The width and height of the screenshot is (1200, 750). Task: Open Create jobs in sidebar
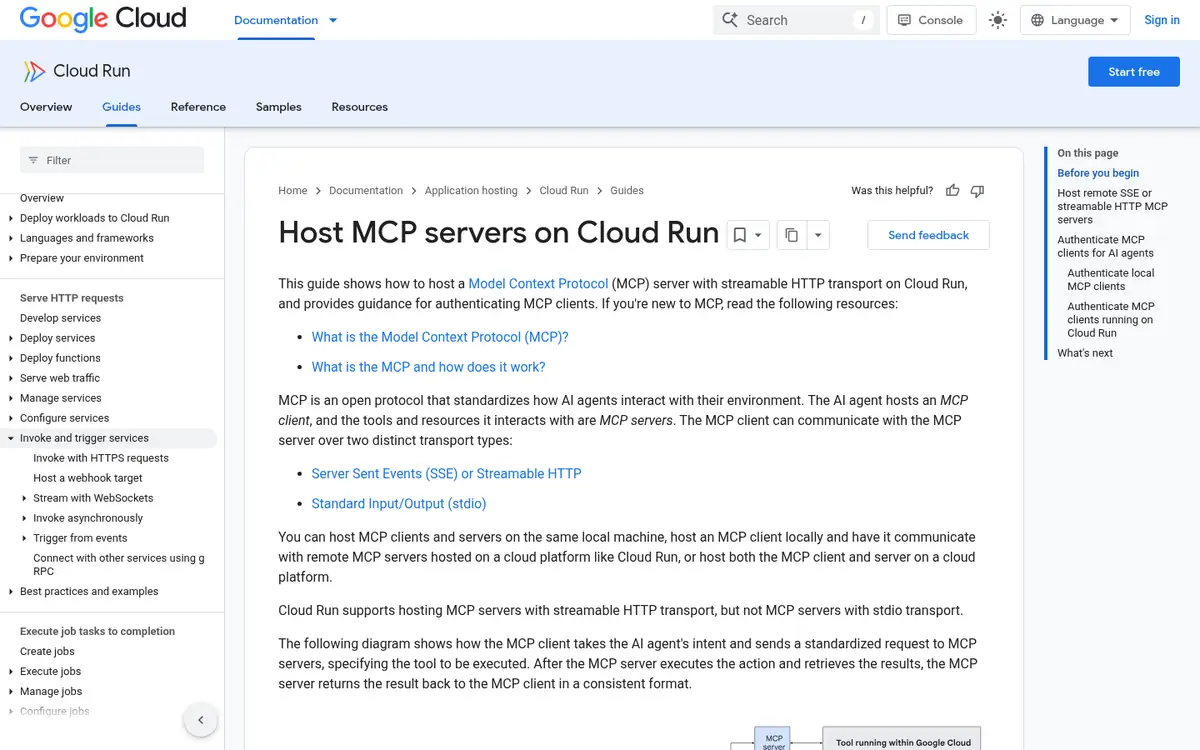pos(47,651)
